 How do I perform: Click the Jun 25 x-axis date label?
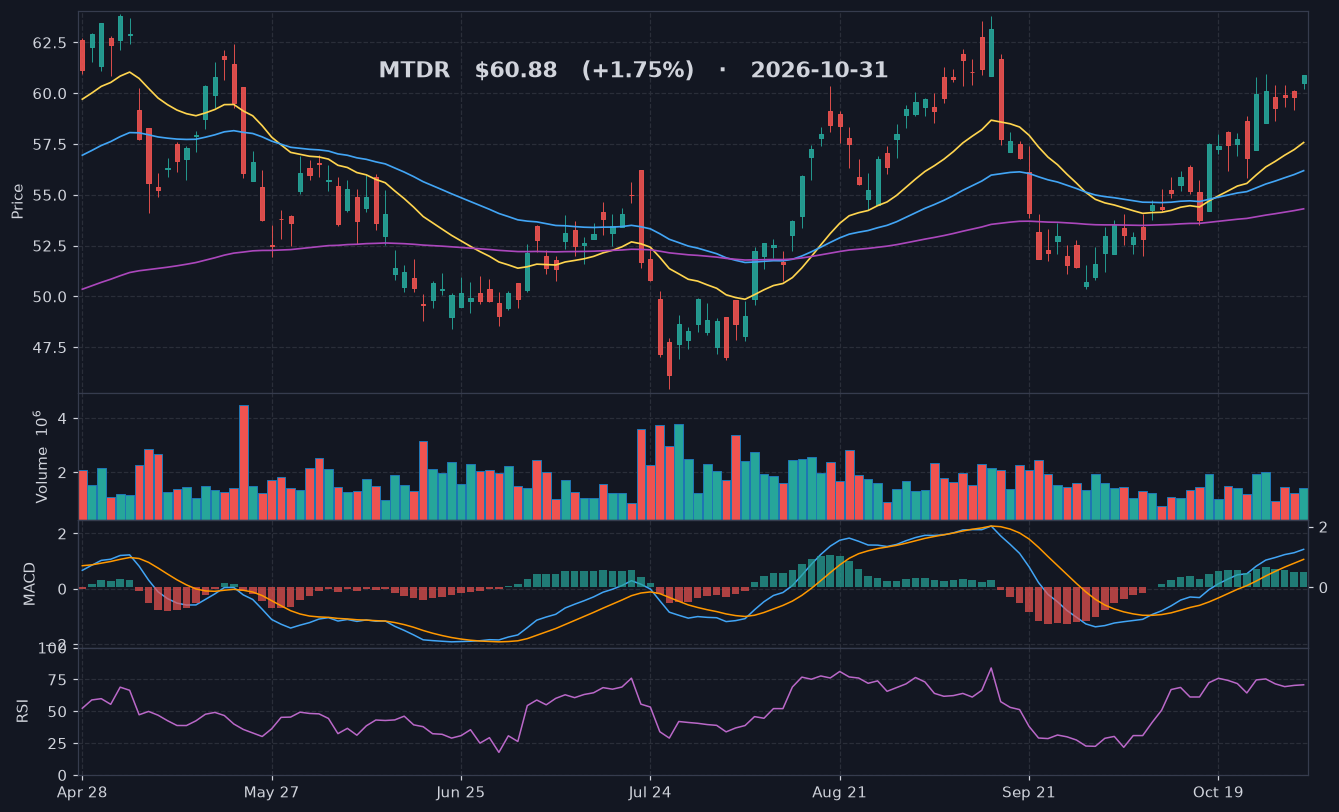tap(461, 792)
